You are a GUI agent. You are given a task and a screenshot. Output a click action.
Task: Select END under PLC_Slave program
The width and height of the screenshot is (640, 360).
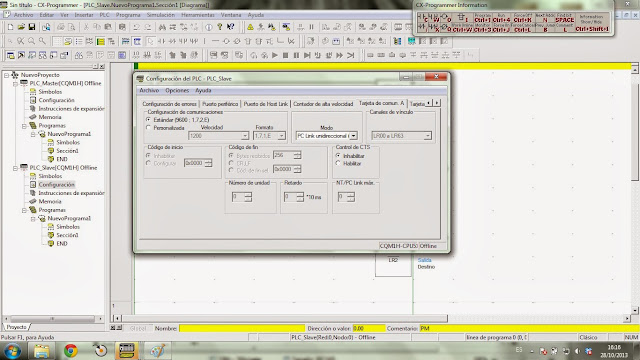(62, 244)
